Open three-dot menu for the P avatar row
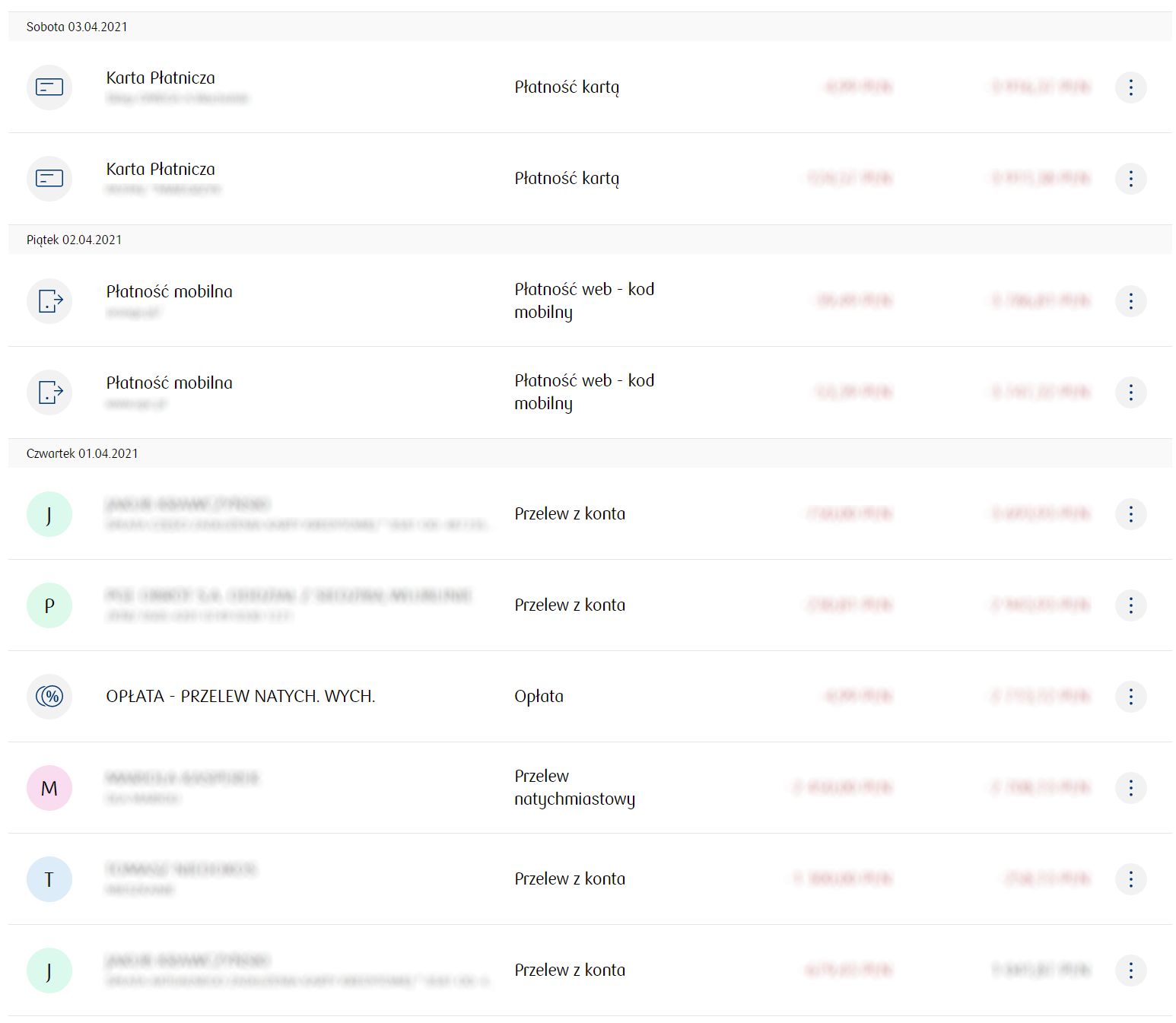1176x1023 pixels. 1130,605
